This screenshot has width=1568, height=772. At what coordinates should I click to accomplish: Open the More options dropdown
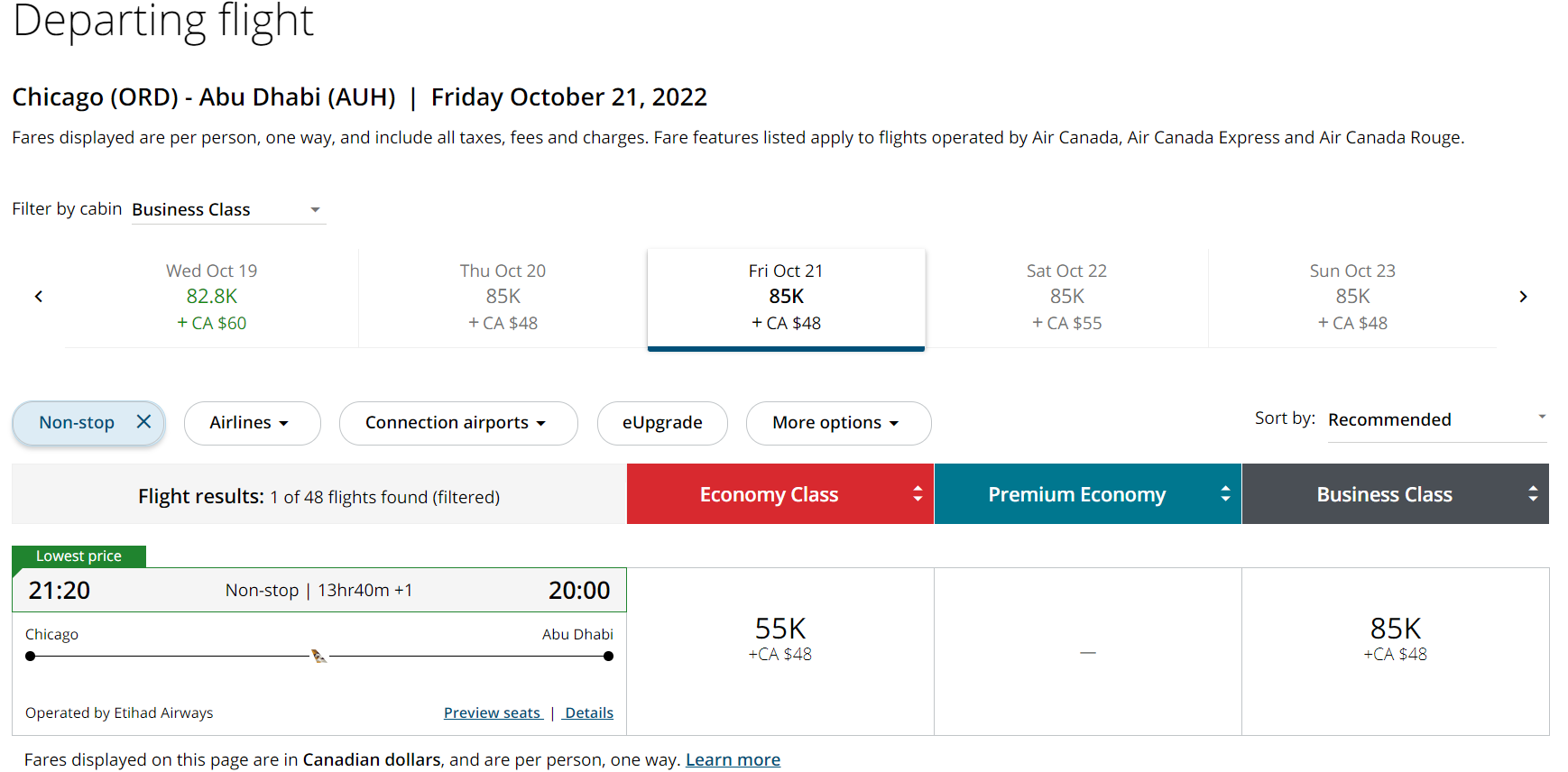click(837, 422)
